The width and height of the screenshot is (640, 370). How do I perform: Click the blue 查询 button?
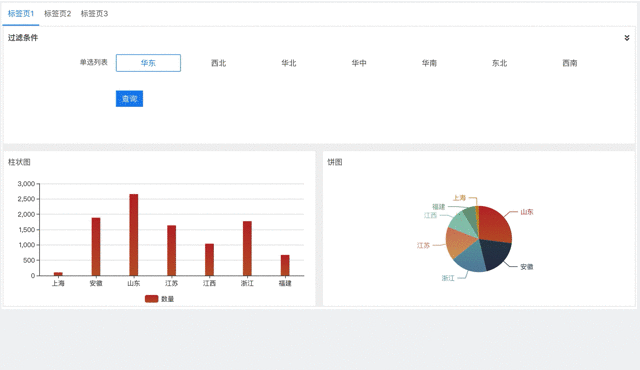pyautogui.click(x=129, y=99)
